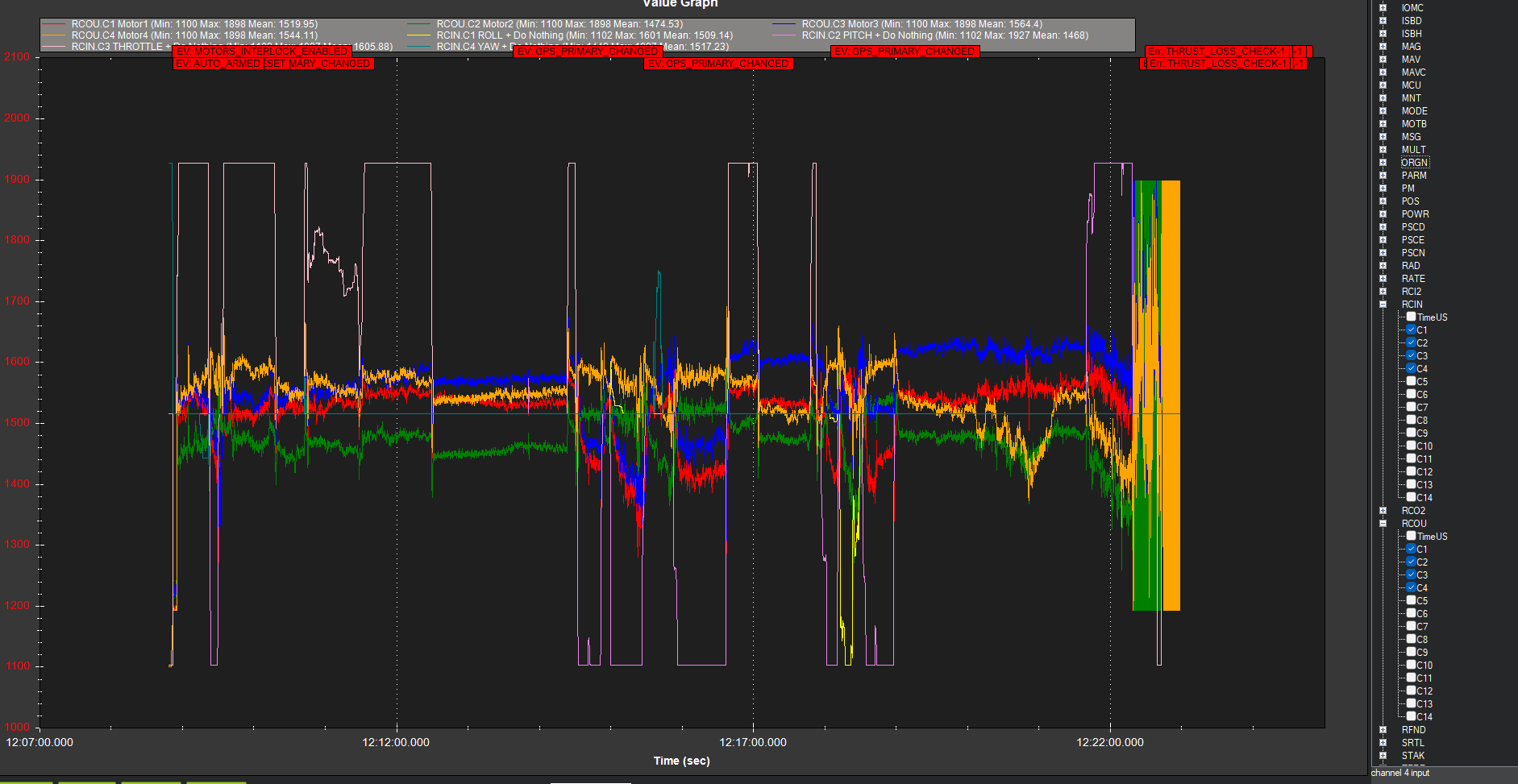Collapse the RCIN tree node

(1383, 305)
